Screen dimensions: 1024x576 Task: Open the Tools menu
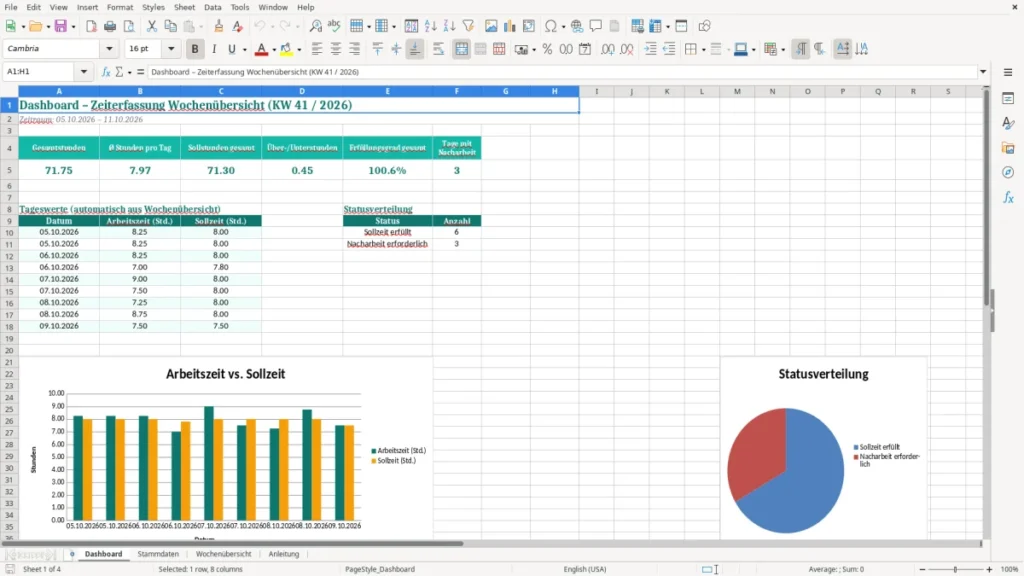pyautogui.click(x=240, y=7)
